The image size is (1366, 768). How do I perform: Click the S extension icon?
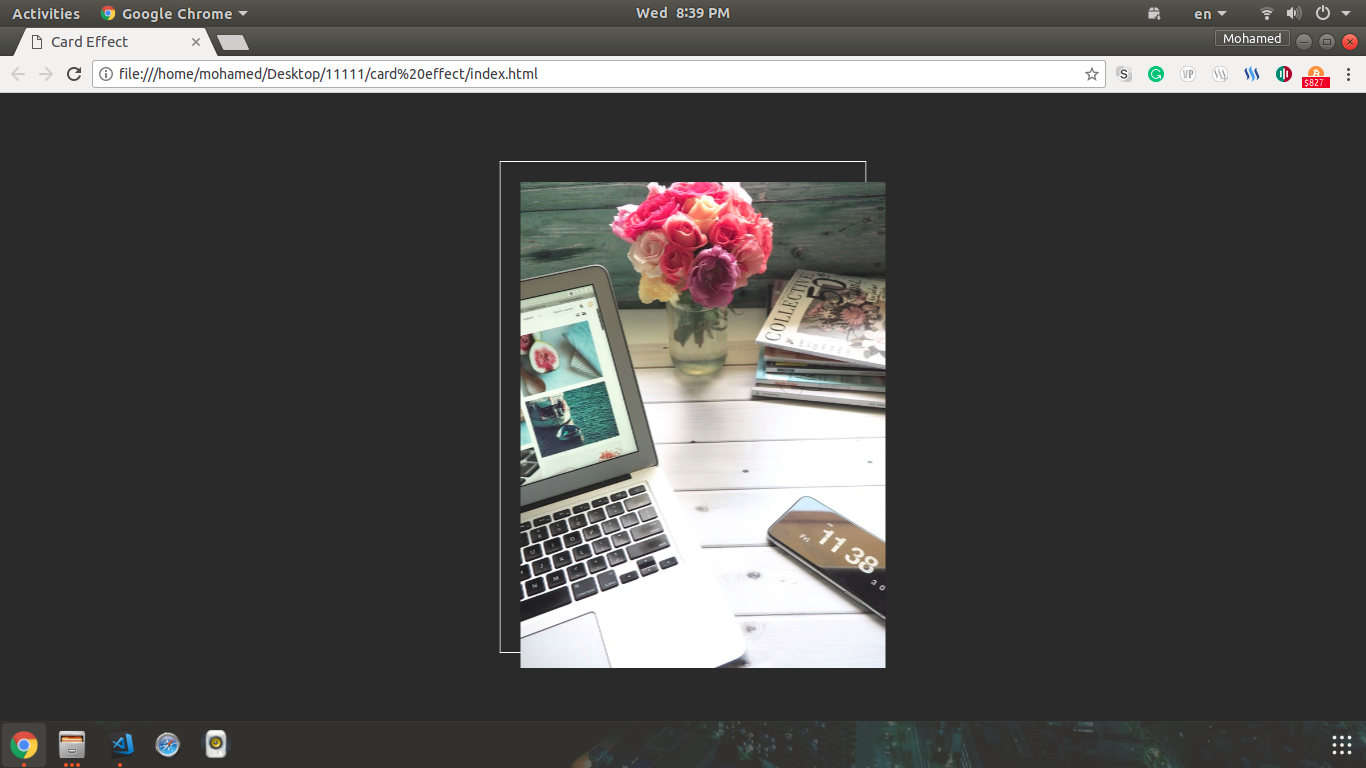[x=1124, y=74]
